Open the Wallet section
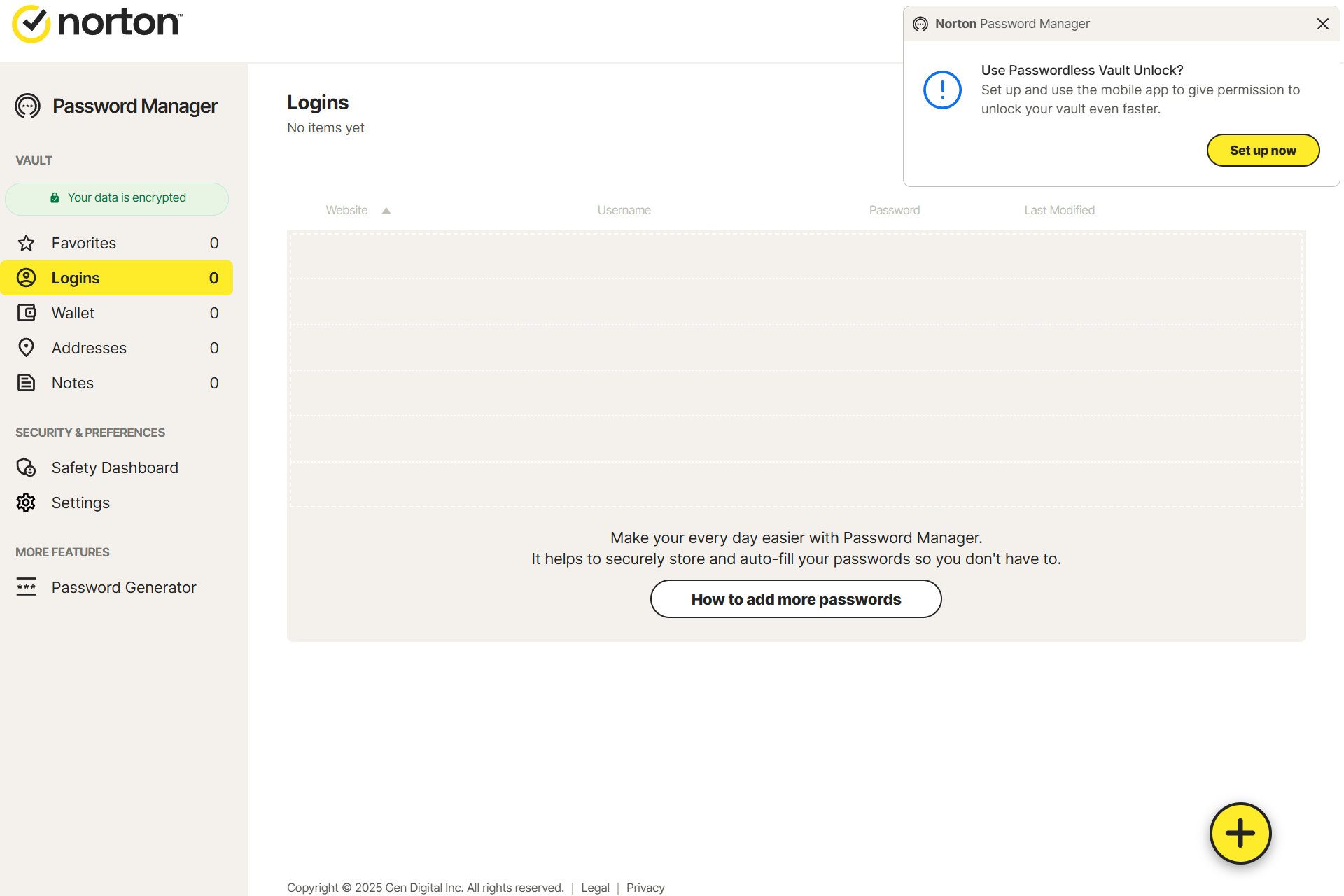The image size is (1344, 896). (117, 313)
